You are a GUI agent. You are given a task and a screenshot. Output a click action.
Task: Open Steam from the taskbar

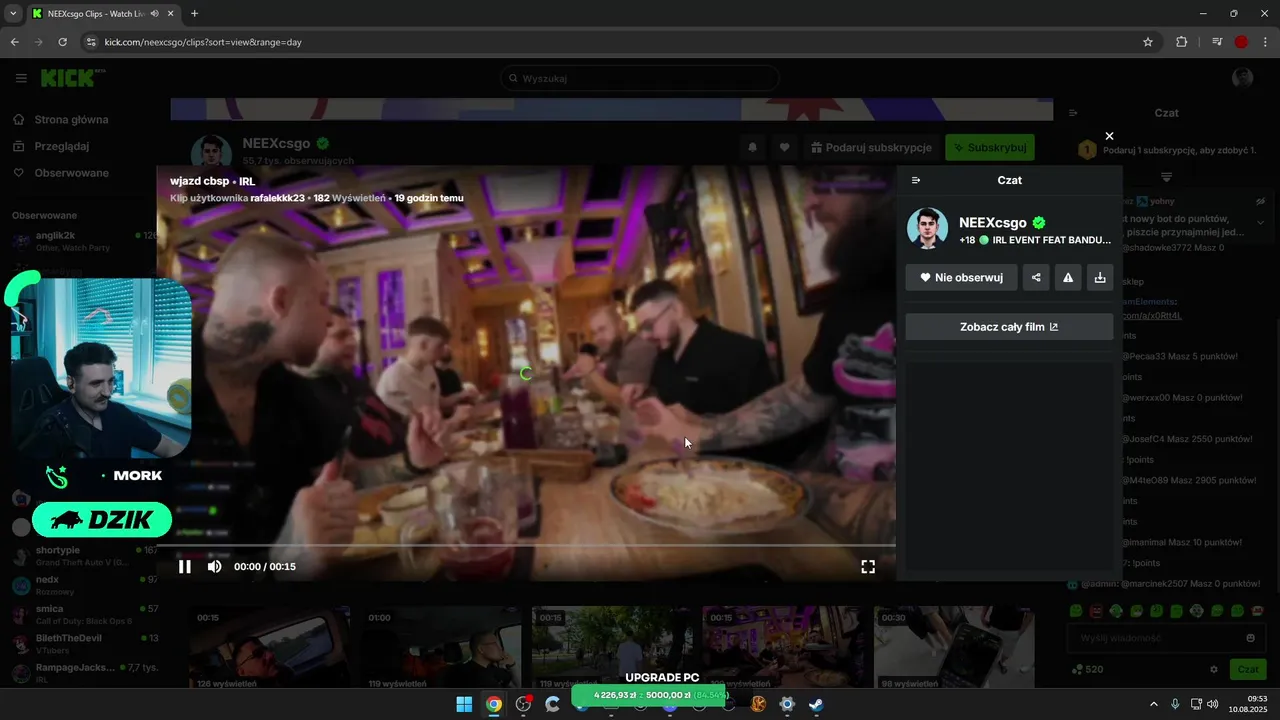(x=816, y=704)
